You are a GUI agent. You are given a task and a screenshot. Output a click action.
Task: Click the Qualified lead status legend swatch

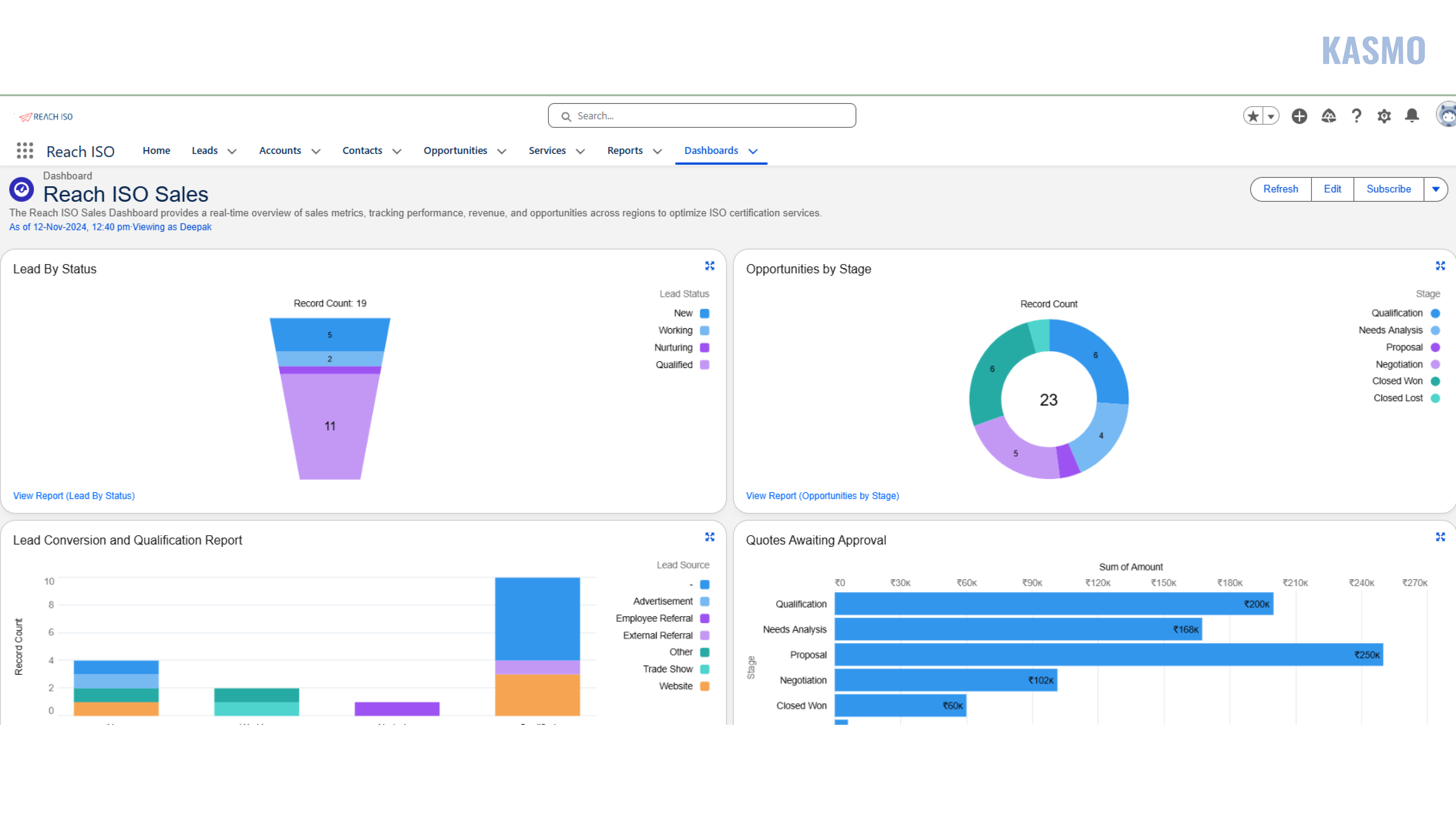704,365
